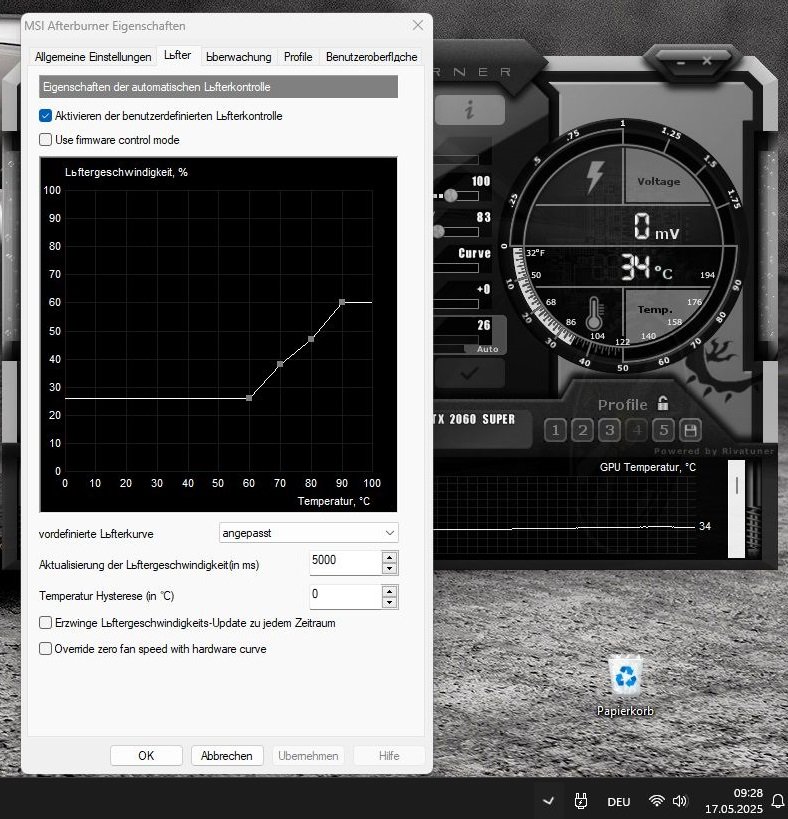
Task: Switch to the Profile tab
Action: (x=298, y=57)
